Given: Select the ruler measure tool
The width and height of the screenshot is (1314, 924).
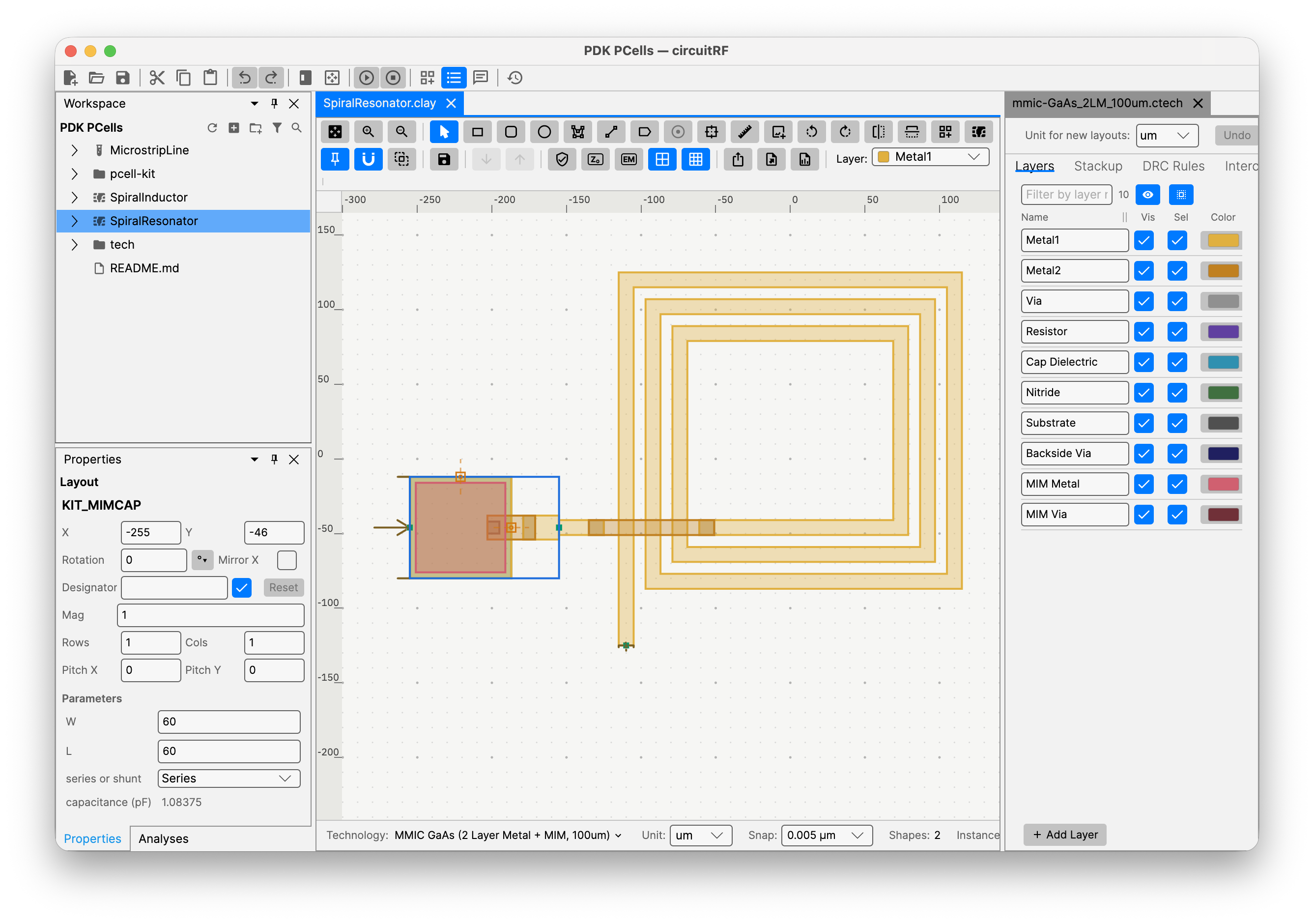Looking at the screenshot, I should pos(744,132).
